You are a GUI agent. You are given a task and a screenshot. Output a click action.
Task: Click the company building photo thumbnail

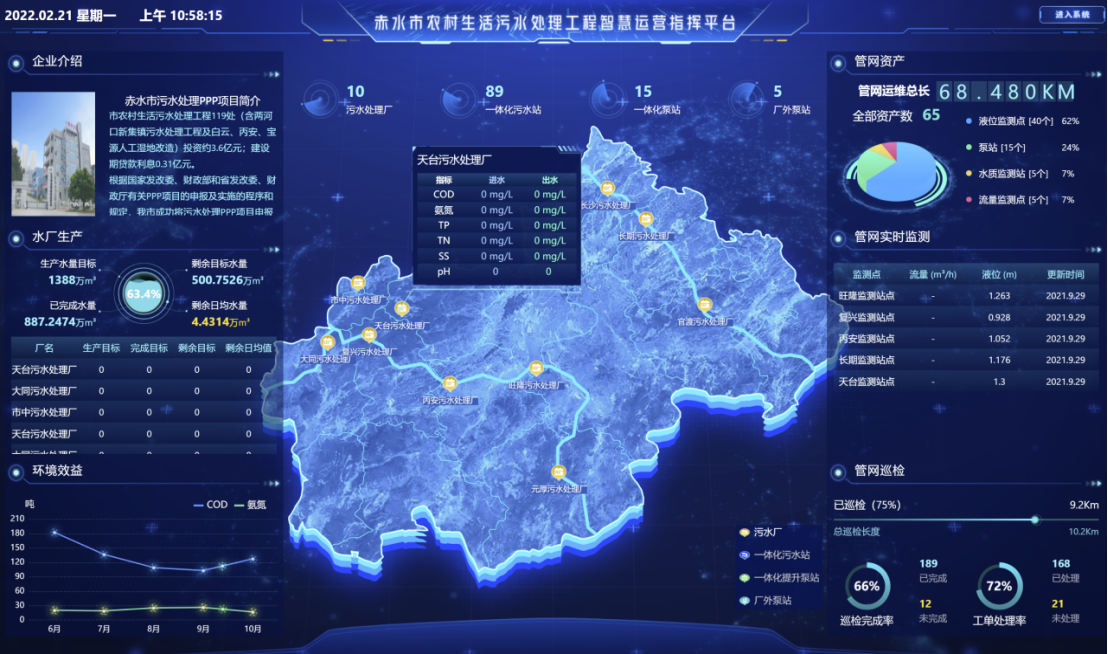(54, 154)
